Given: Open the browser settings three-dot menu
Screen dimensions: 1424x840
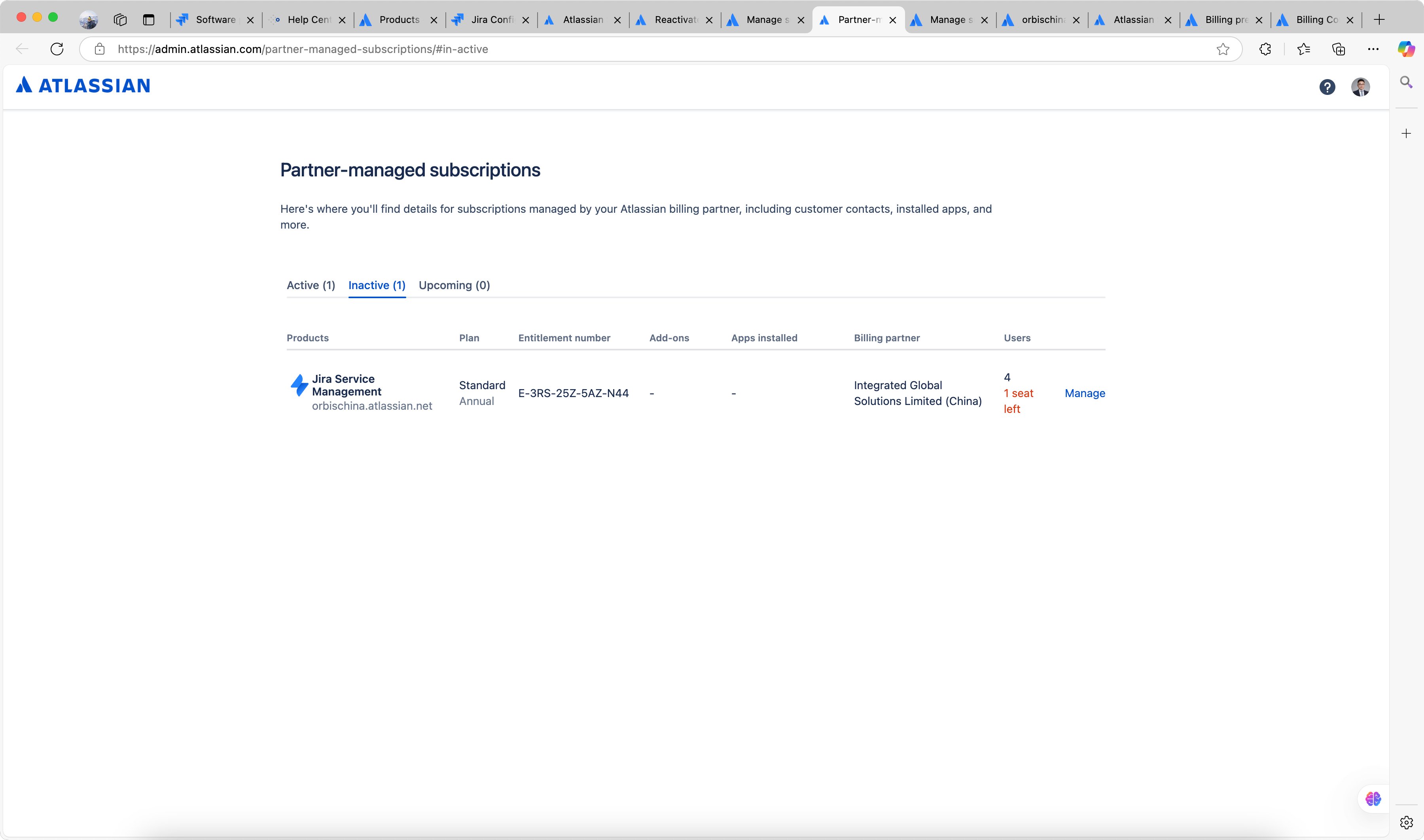Looking at the screenshot, I should (x=1374, y=49).
